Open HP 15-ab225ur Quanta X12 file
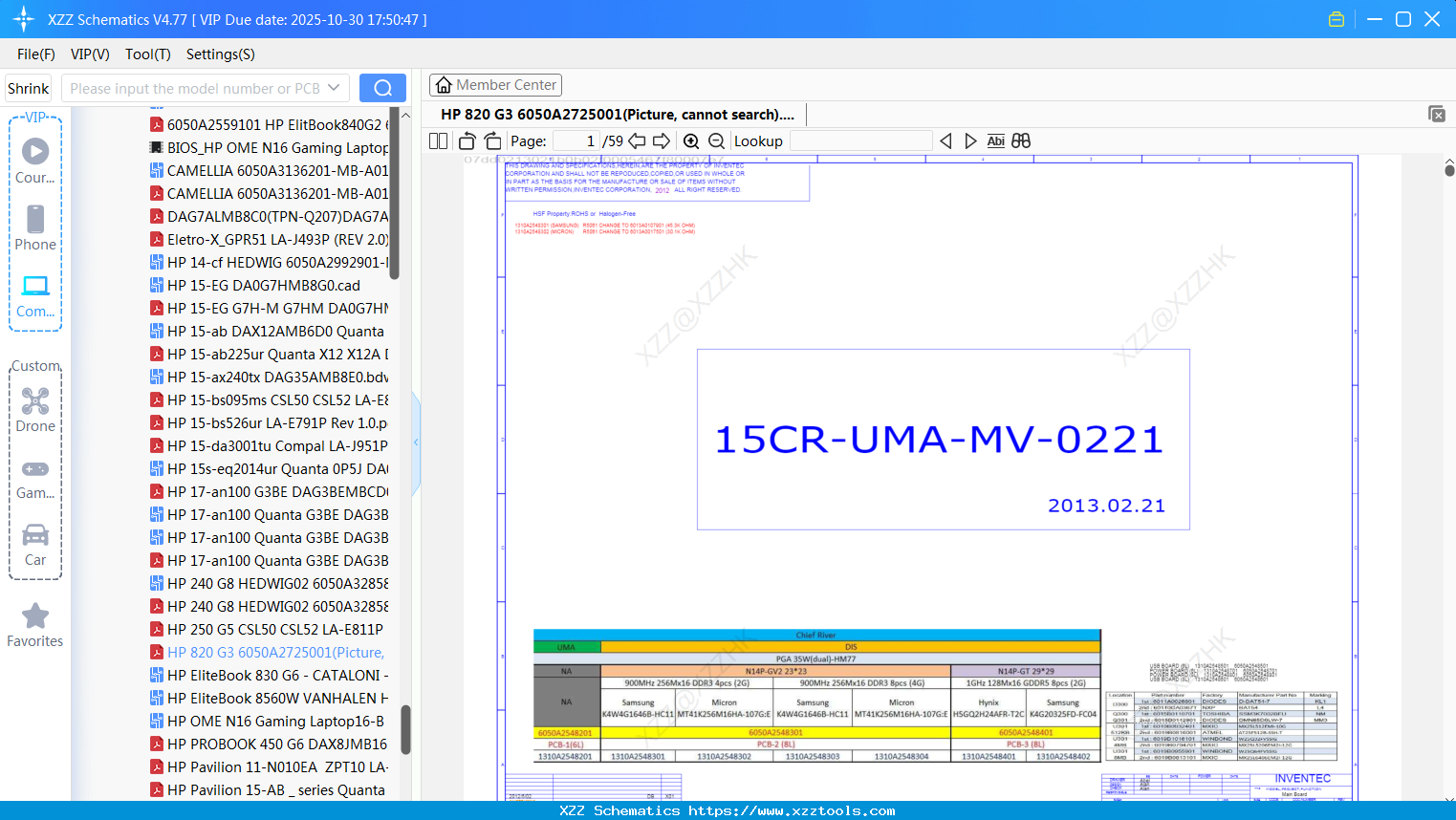This screenshot has width=1456, height=820. pos(270,354)
